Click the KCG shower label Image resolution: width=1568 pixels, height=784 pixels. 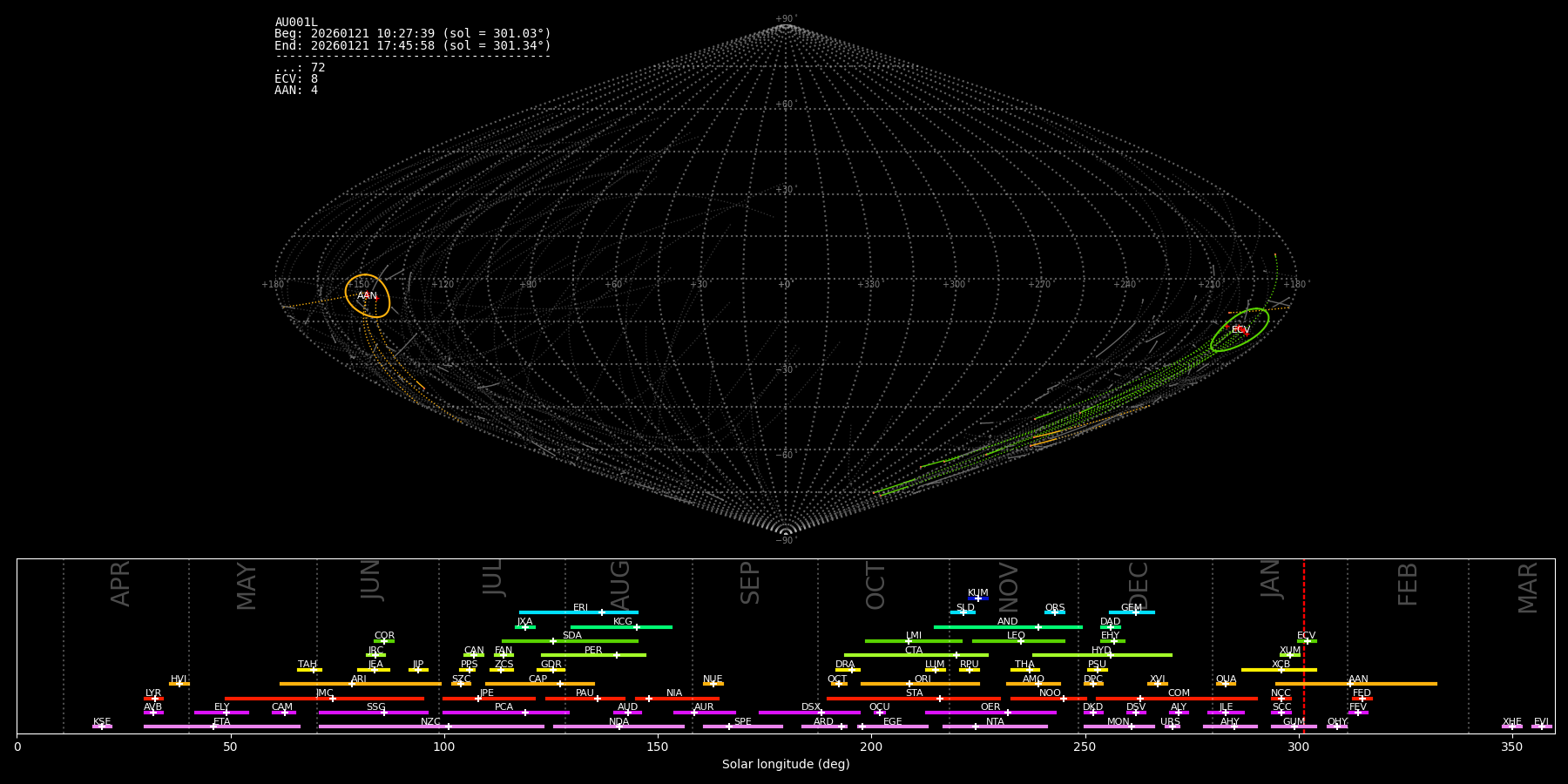pyautogui.click(x=623, y=622)
